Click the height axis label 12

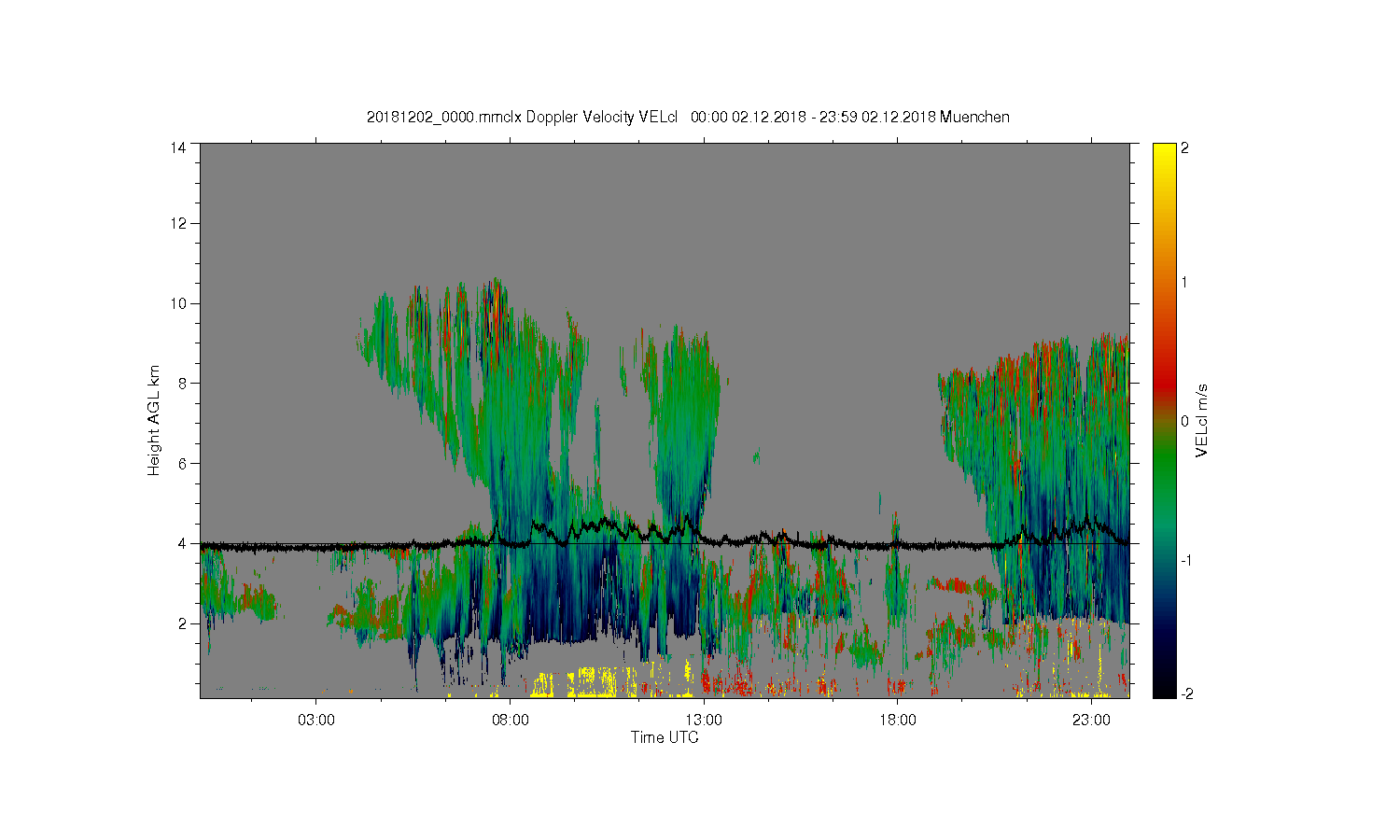(178, 223)
